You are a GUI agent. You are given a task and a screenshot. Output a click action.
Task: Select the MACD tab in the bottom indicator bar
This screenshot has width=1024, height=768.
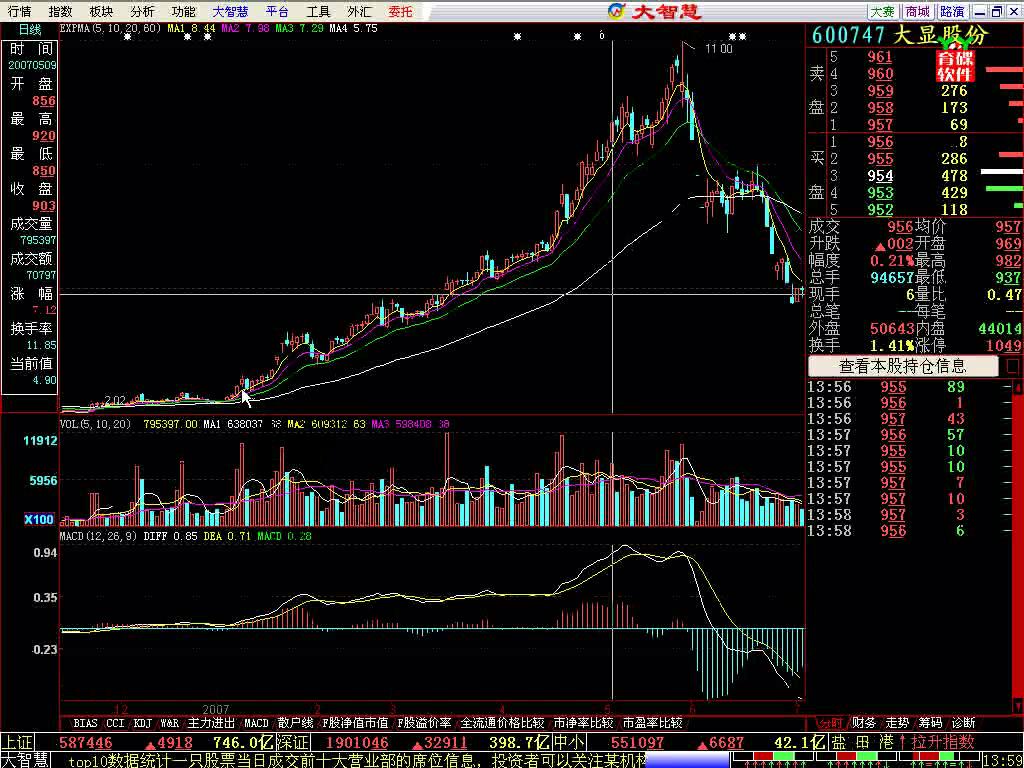click(x=256, y=723)
